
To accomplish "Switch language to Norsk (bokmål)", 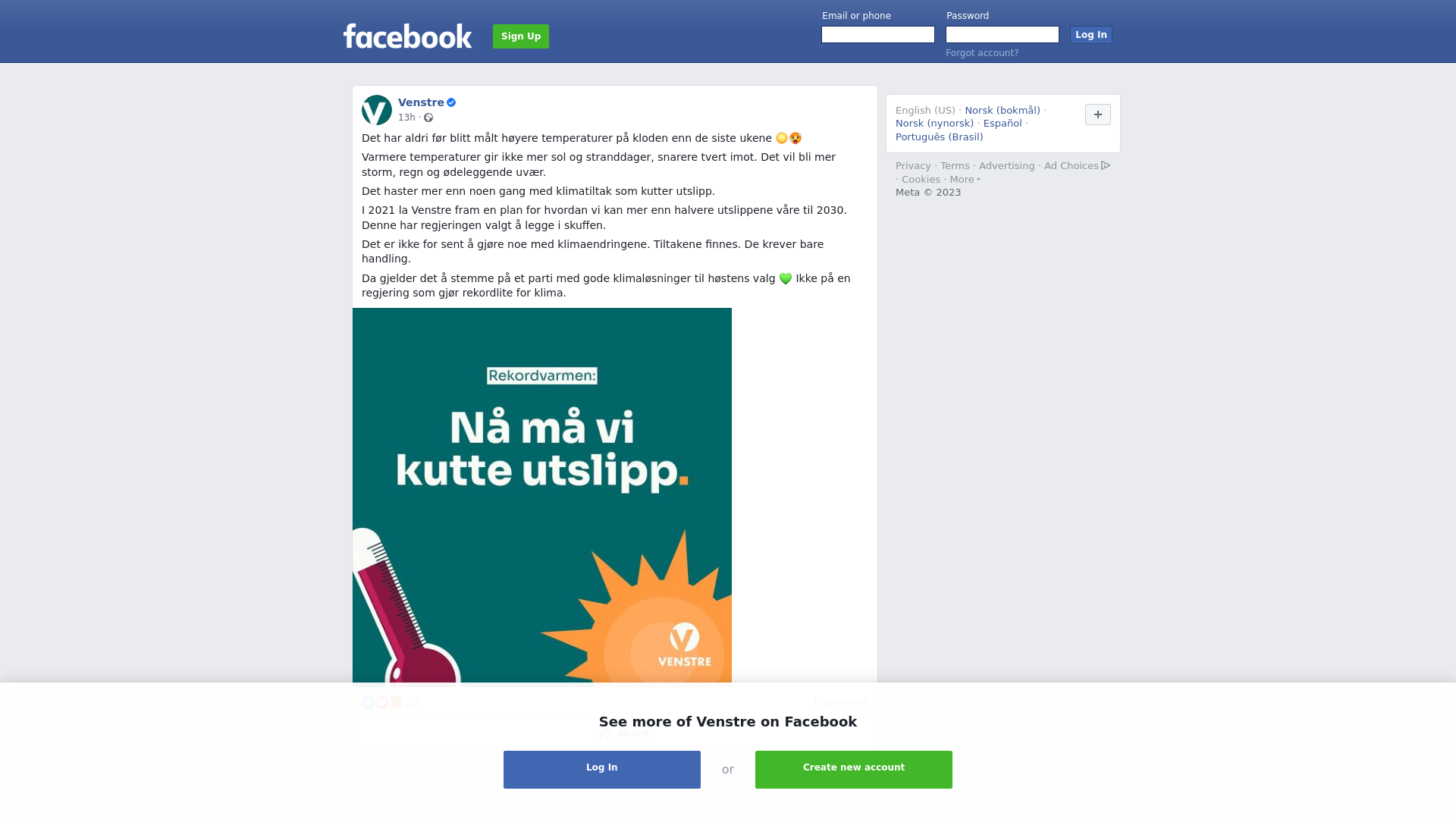I will [x=1003, y=111].
